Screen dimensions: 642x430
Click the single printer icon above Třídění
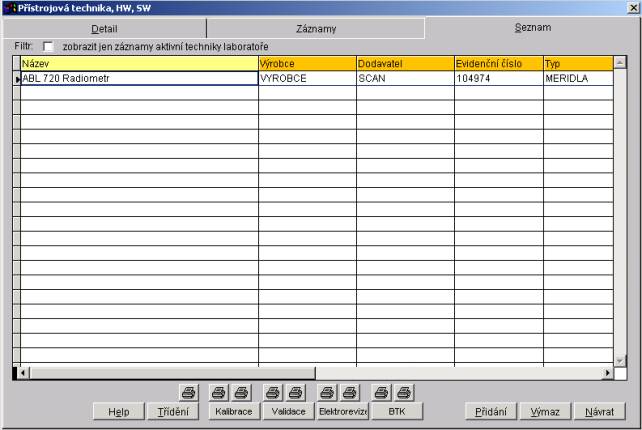(x=188, y=392)
